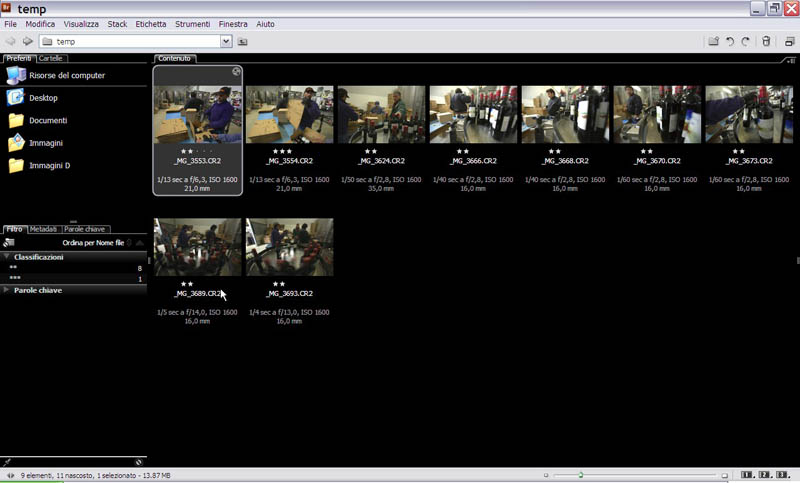This screenshot has height=483, width=800.
Task: Collapse the Classificazioni section
Action: coord(7,257)
